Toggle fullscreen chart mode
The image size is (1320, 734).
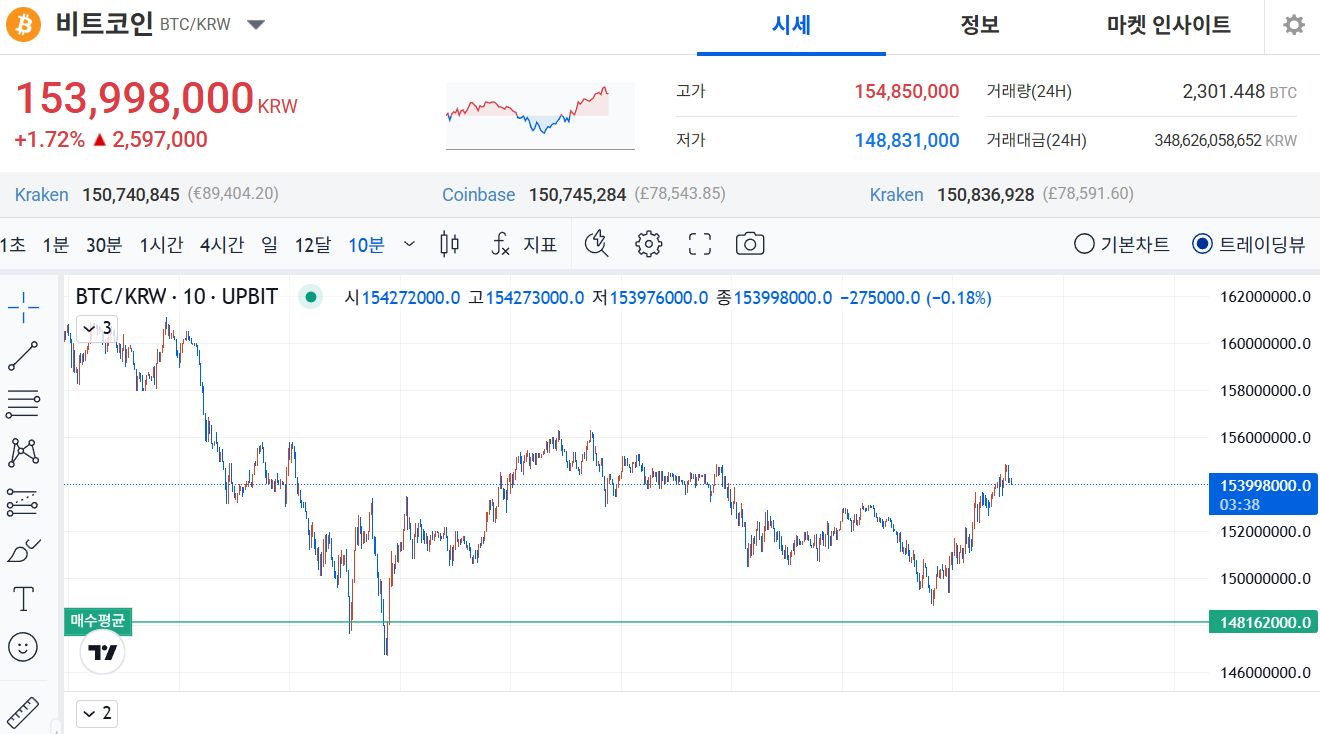(x=700, y=244)
